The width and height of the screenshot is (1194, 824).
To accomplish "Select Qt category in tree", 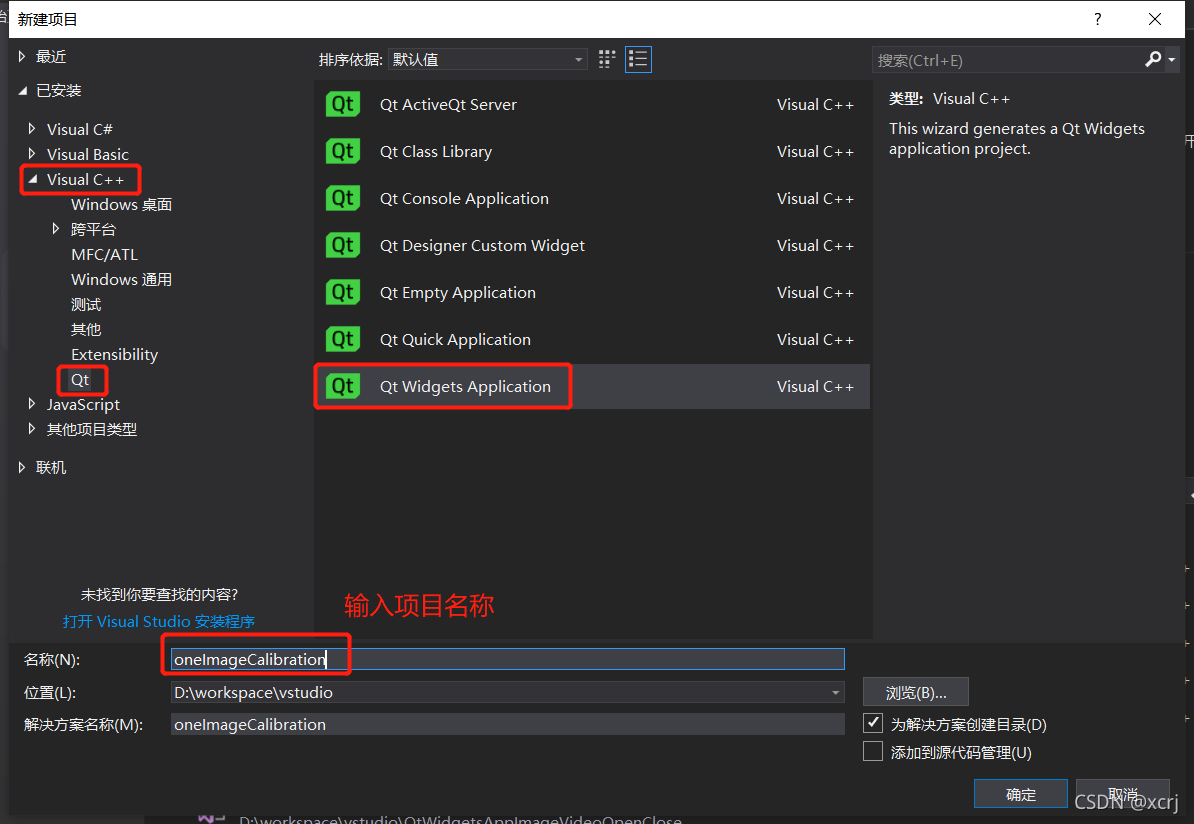I will [80, 379].
